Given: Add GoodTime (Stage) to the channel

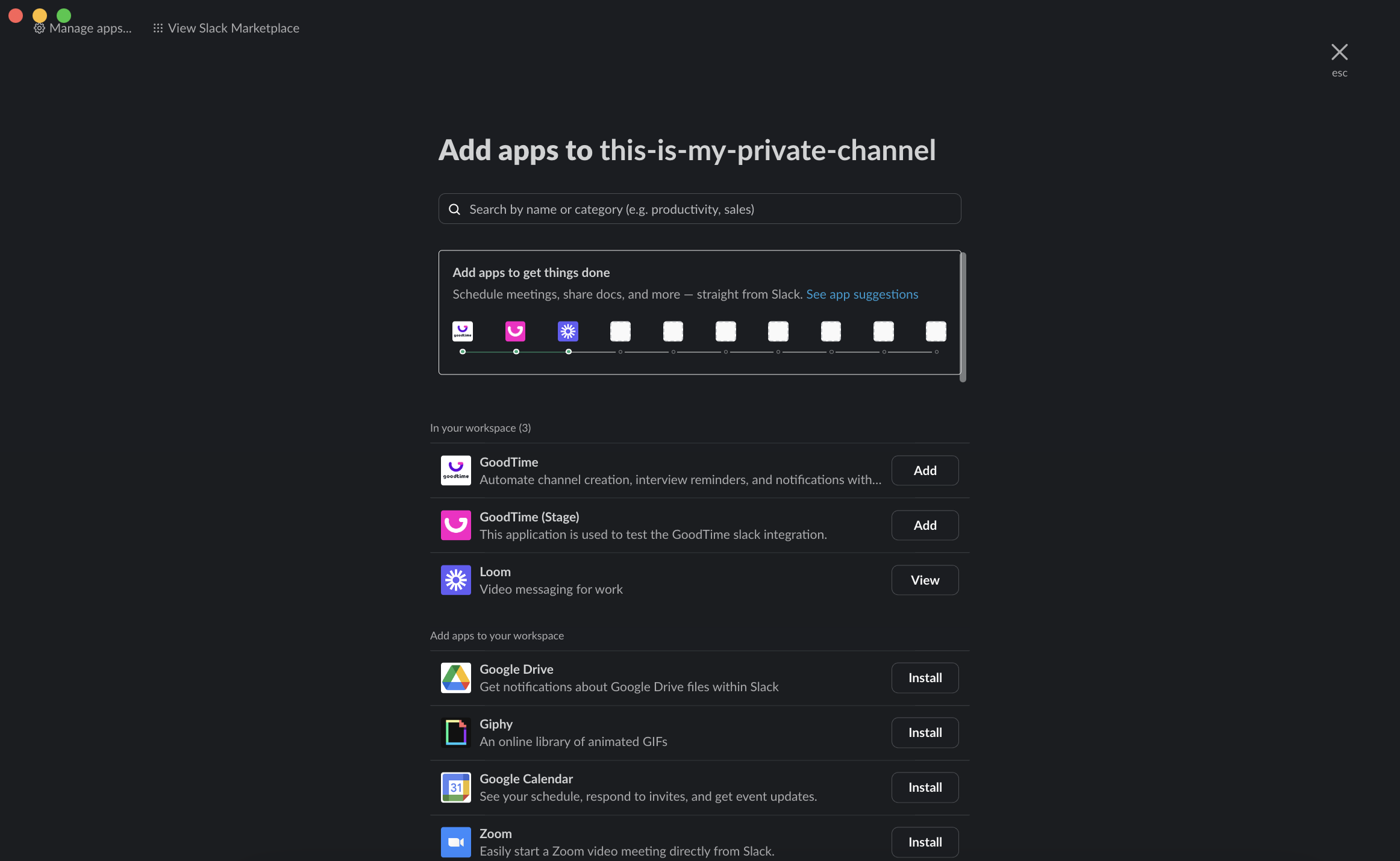Looking at the screenshot, I should point(924,525).
